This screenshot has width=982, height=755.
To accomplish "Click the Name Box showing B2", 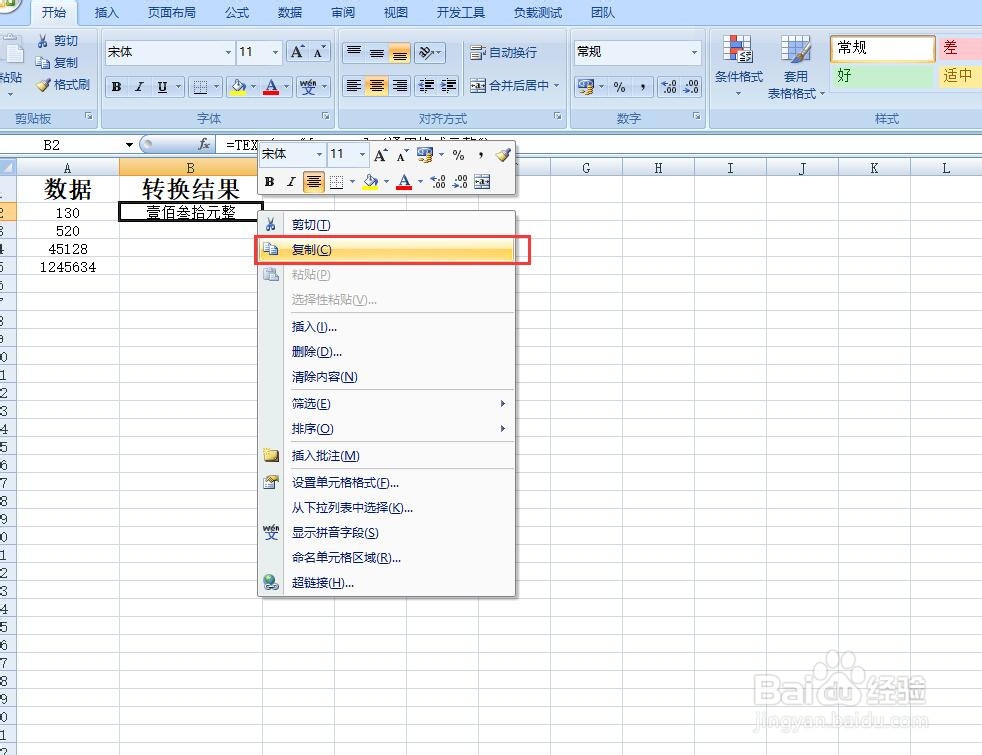I will pyautogui.click(x=61, y=145).
